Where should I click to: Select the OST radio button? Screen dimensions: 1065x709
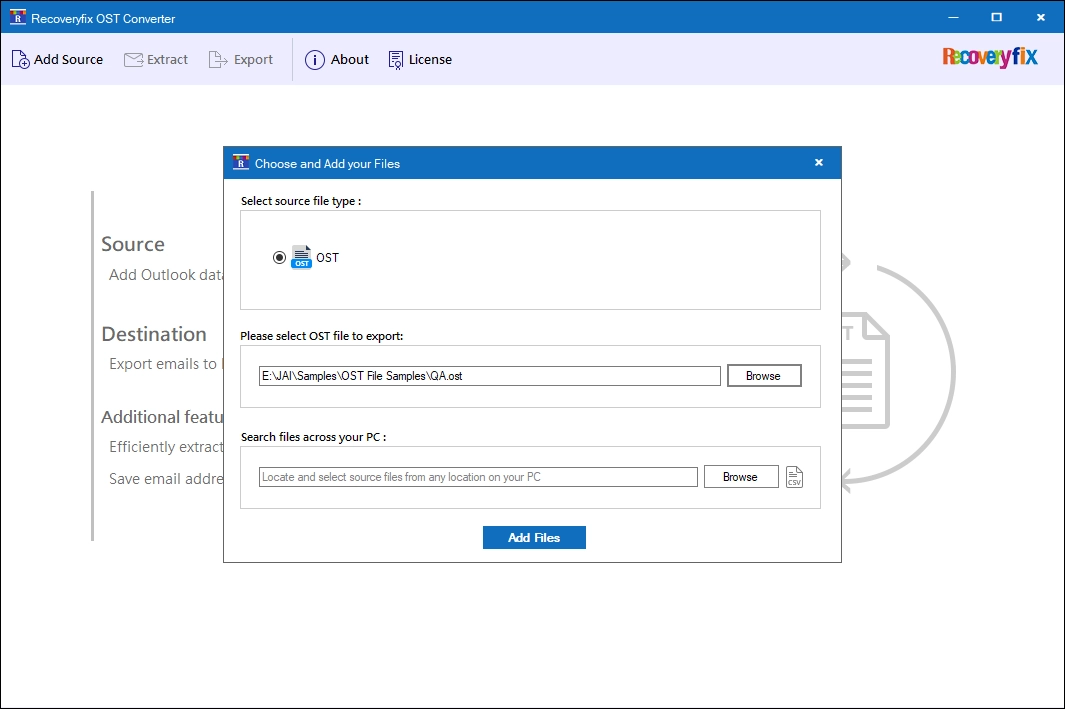coord(279,257)
